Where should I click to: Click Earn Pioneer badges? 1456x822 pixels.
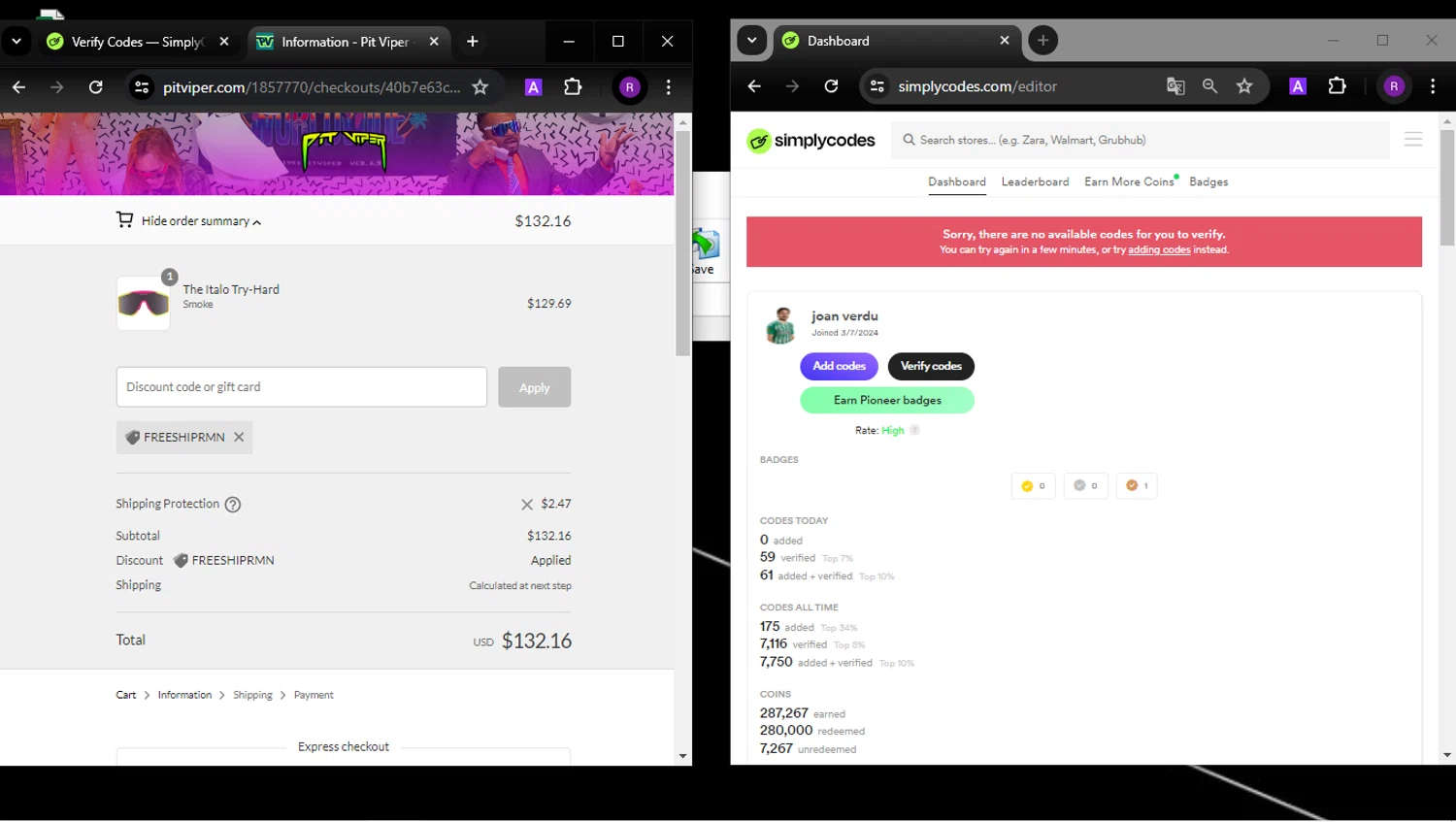coord(887,401)
